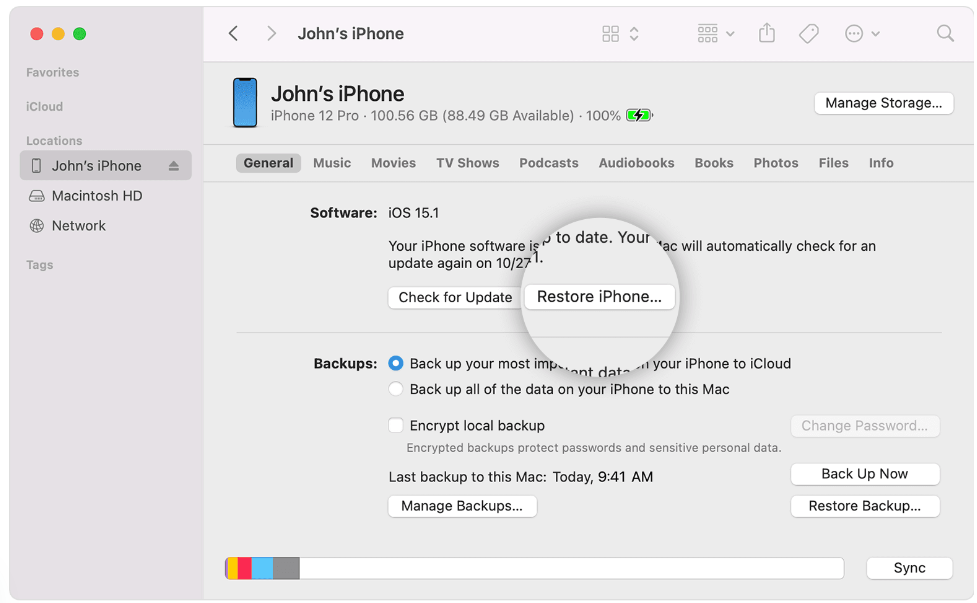Expand the Tags sidebar section
Image resolution: width=977 pixels, height=603 pixels.
pos(39,265)
